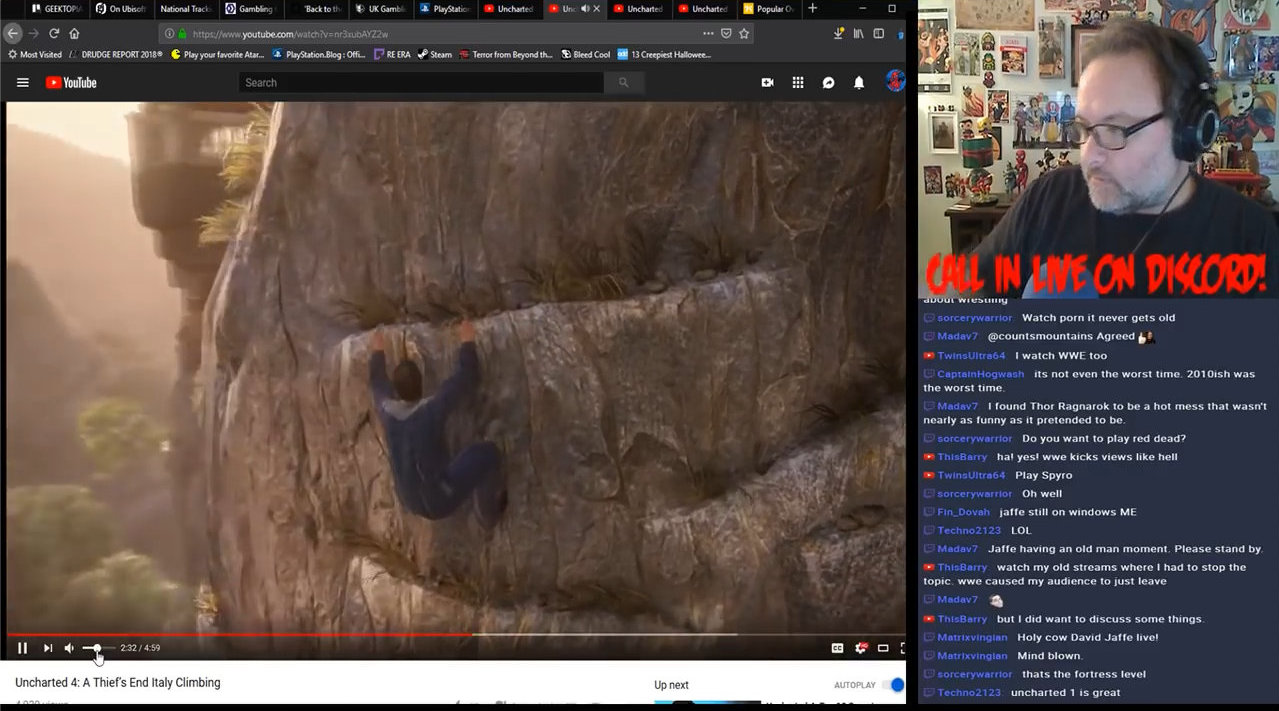Click the YouTube search field
Screen dimensions: 1279x711
tap(420, 83)
